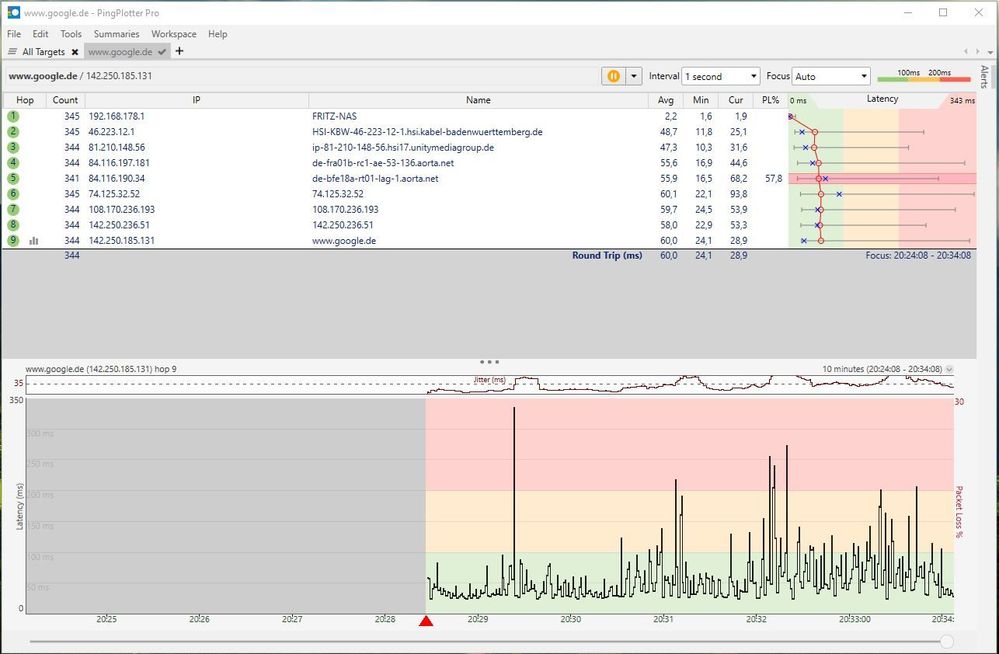
Task: Click the Focus: 20:24:08 - 20:34:08 text
Action: (918, 255)
